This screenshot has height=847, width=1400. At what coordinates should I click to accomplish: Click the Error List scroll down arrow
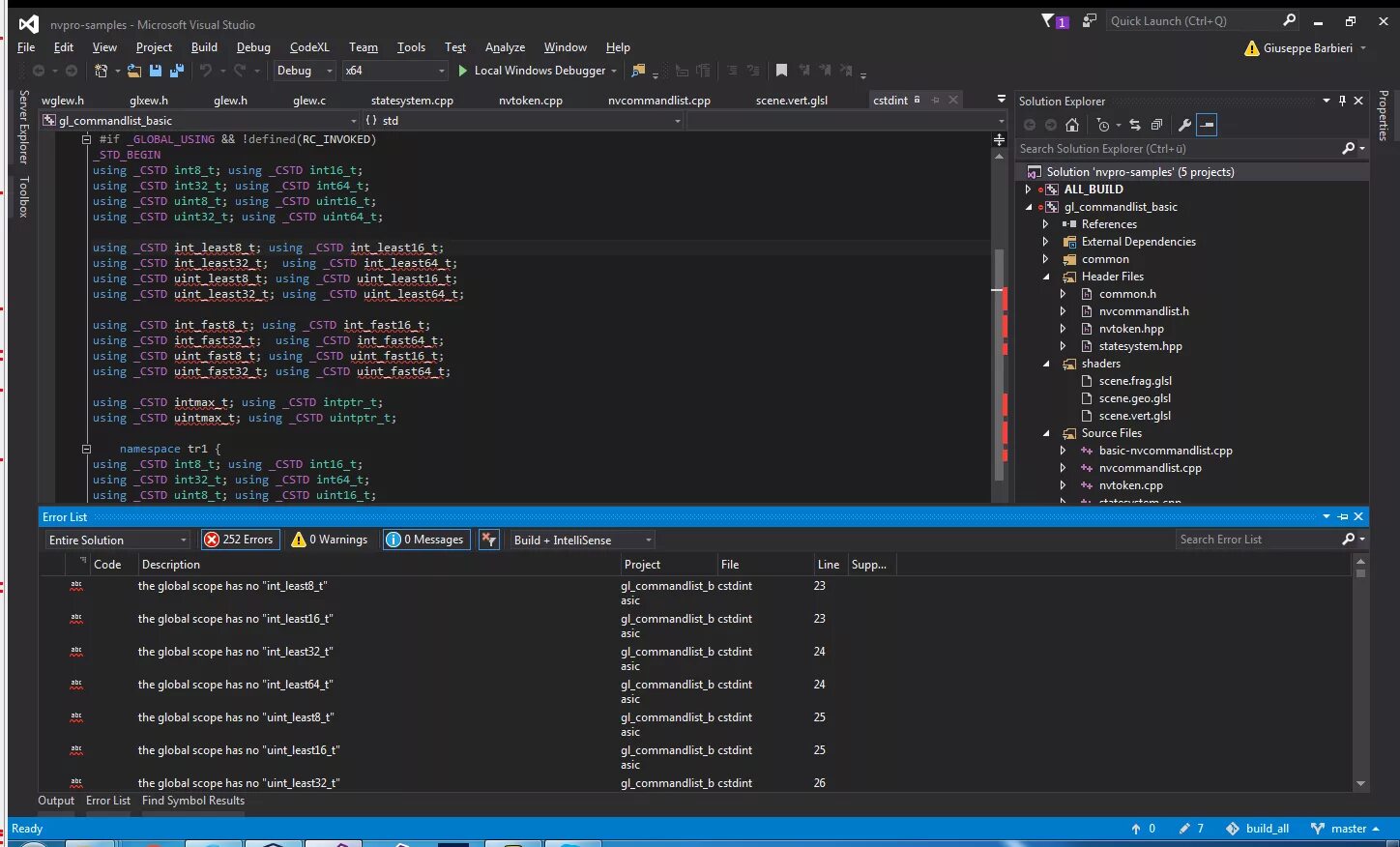coord(1360,784)
